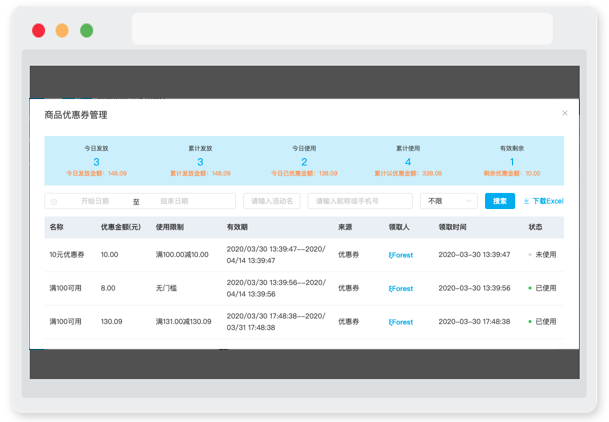Click the 2020-03-30 13:39:47 claim time
Viewport: 609px width, 422px height.
point(474,255)
